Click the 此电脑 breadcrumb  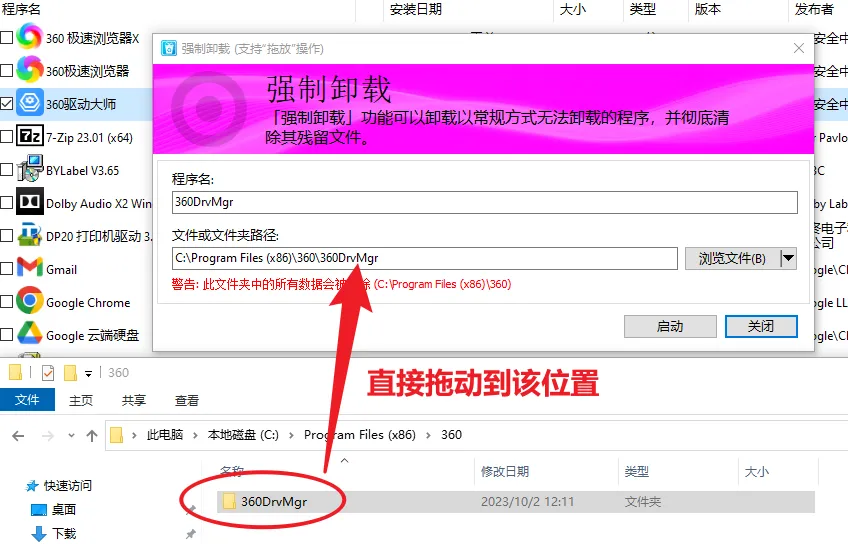(x=165, y=435)
